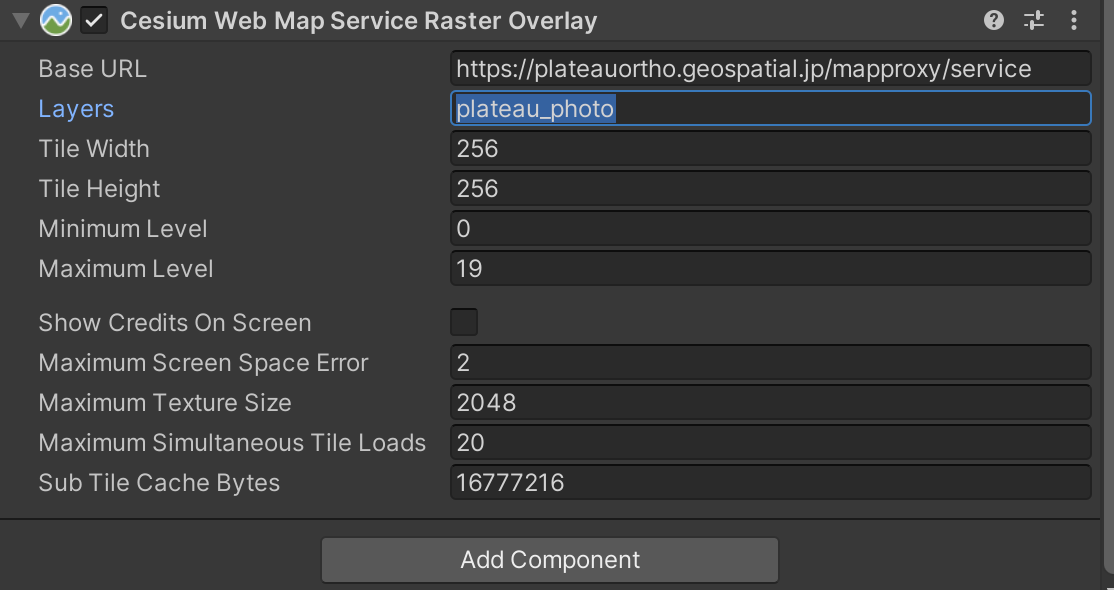The image size is (1114, 590).
Task: Click the Sub Tile Cache Bytes field
Action: [771, 483]
